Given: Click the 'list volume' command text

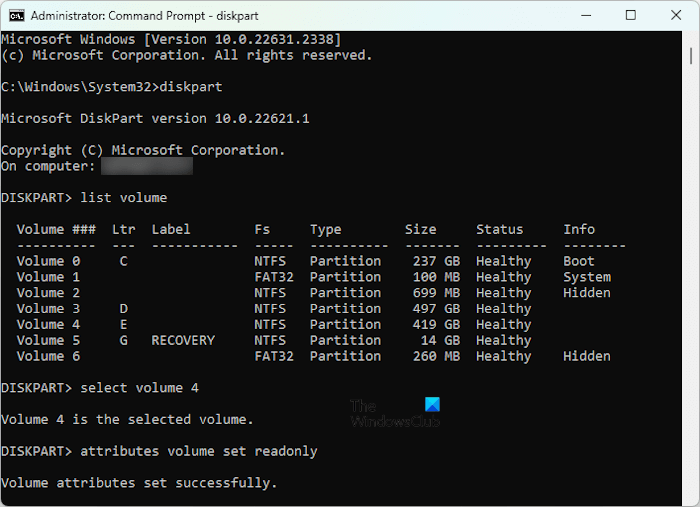Looking at the screenshot, I should (124, 198).
